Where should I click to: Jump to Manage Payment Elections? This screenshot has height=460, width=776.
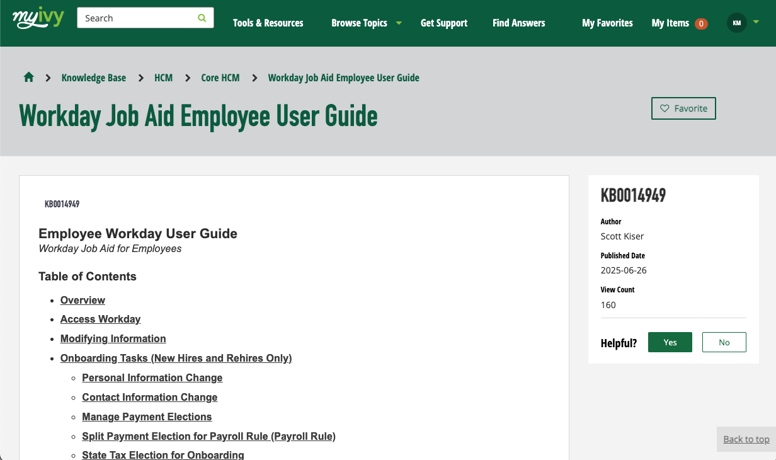pos(146,417)
